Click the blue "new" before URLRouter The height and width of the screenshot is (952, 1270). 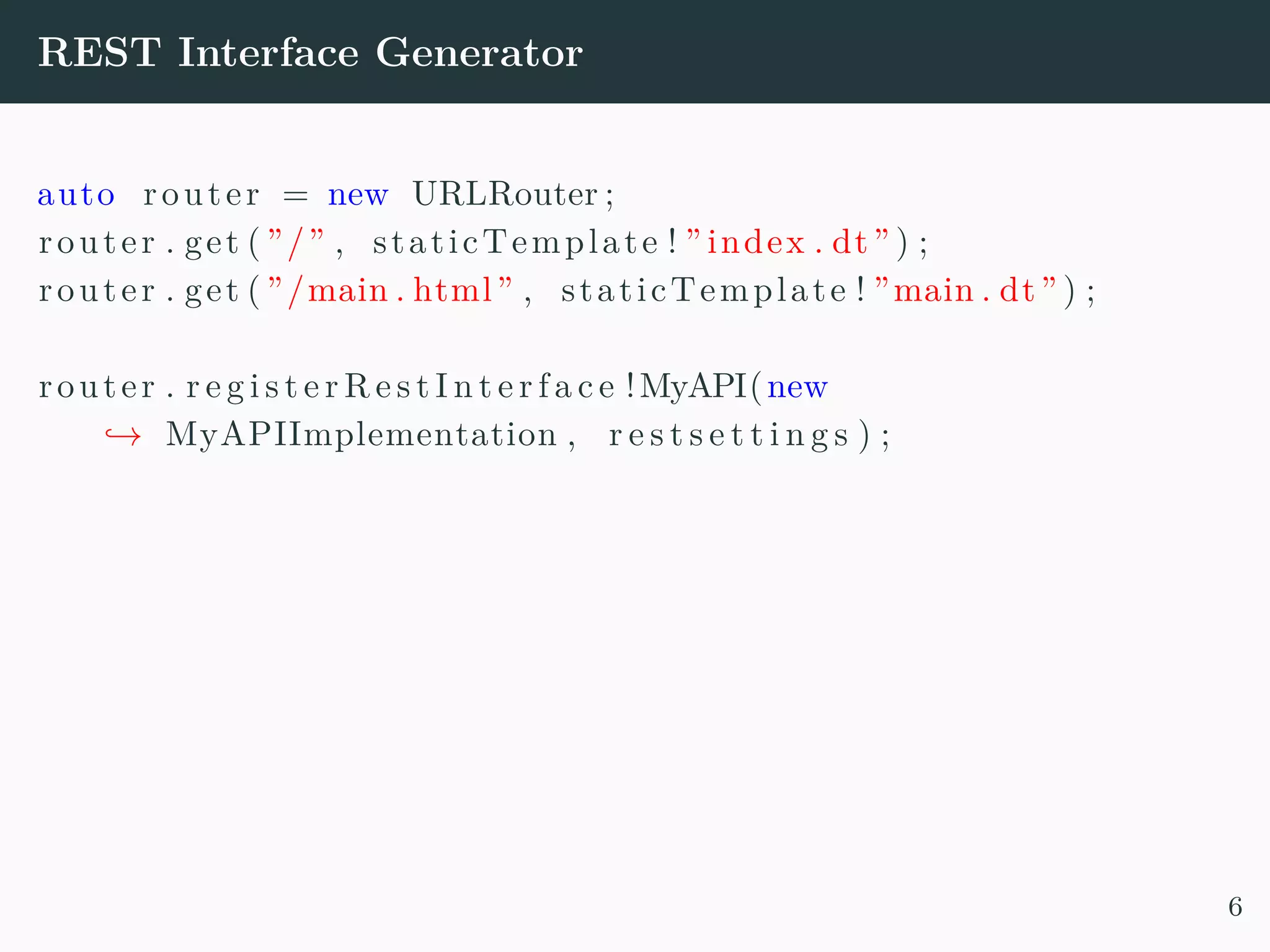coord(358,195)
